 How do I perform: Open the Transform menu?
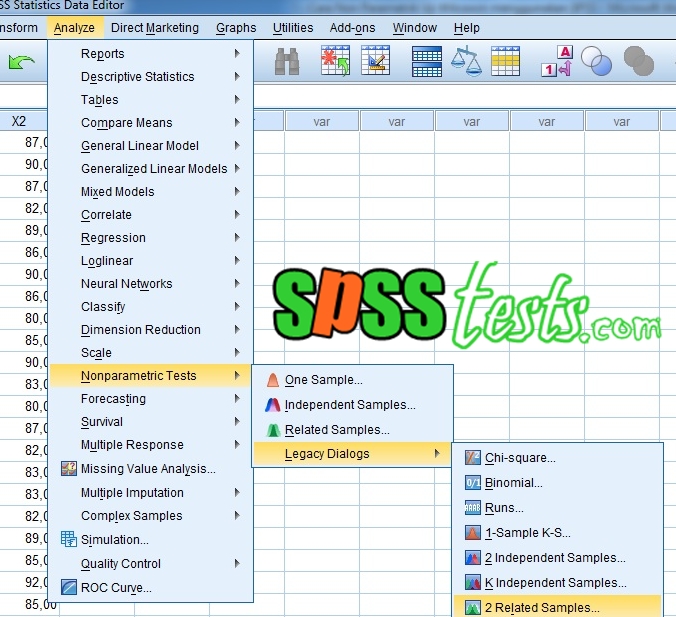click(19, 28)
